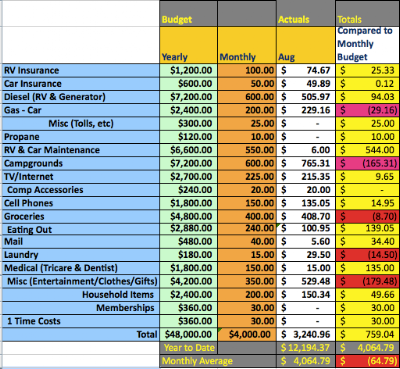Select the Memberships label cell
Screen dimensions: 400x369
(81, 308)
